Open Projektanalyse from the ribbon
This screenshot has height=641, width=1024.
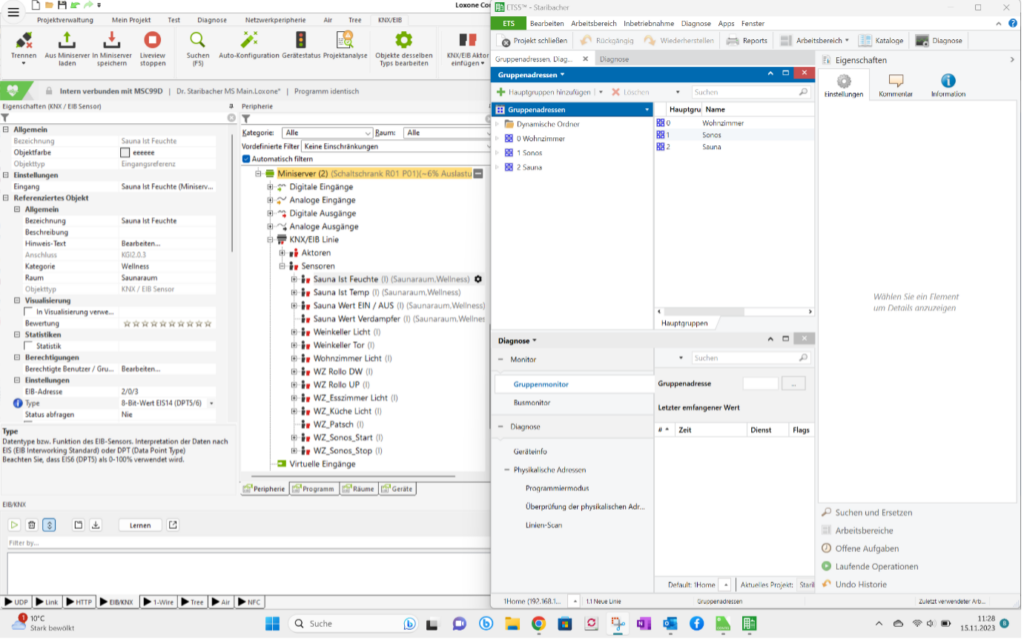[345, 40]
